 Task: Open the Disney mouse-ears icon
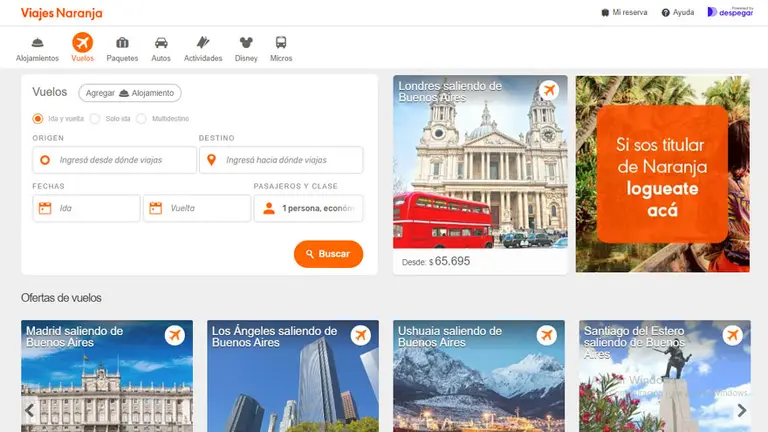coord(246,43)
